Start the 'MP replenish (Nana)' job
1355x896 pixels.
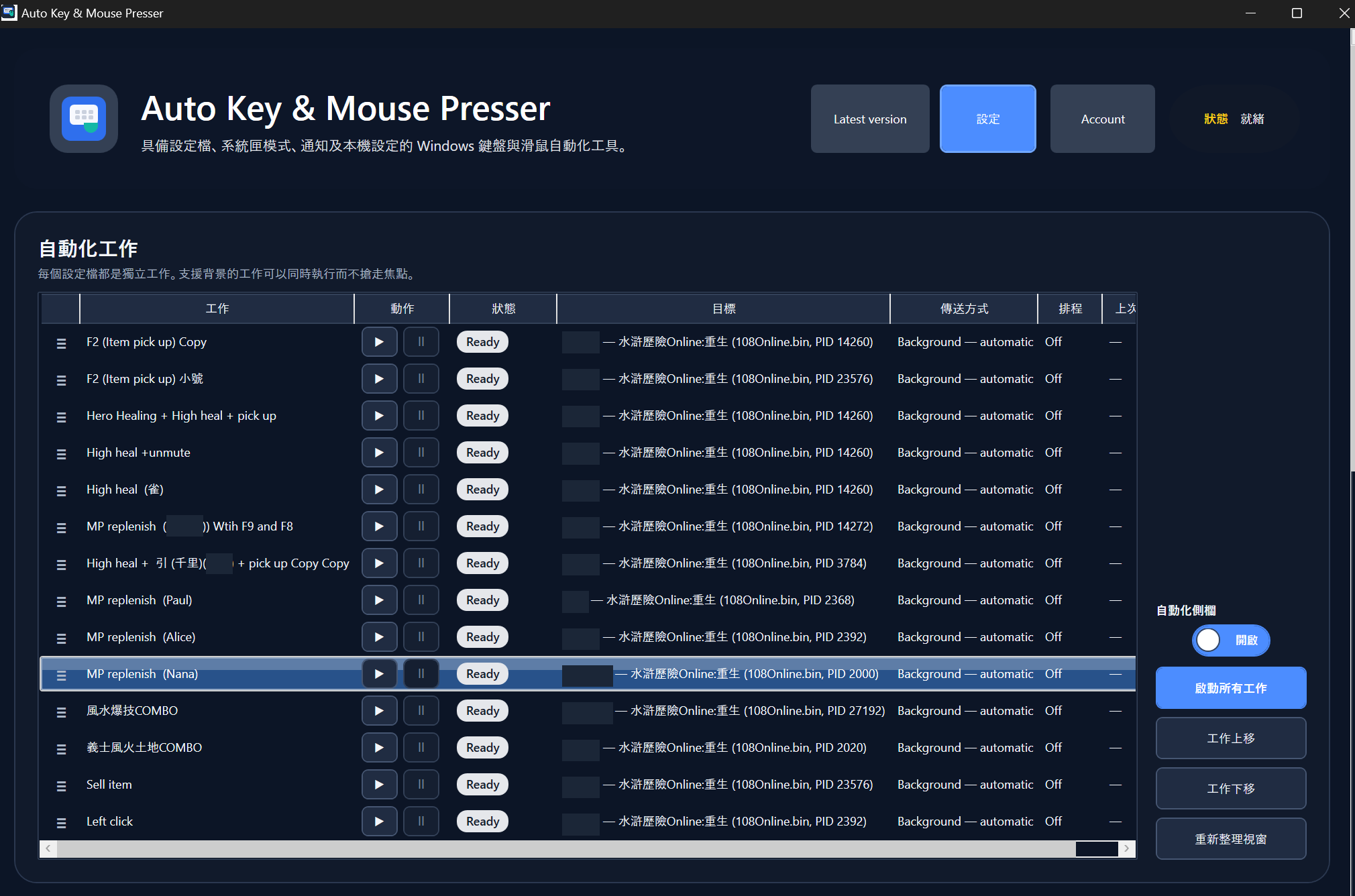379,674
